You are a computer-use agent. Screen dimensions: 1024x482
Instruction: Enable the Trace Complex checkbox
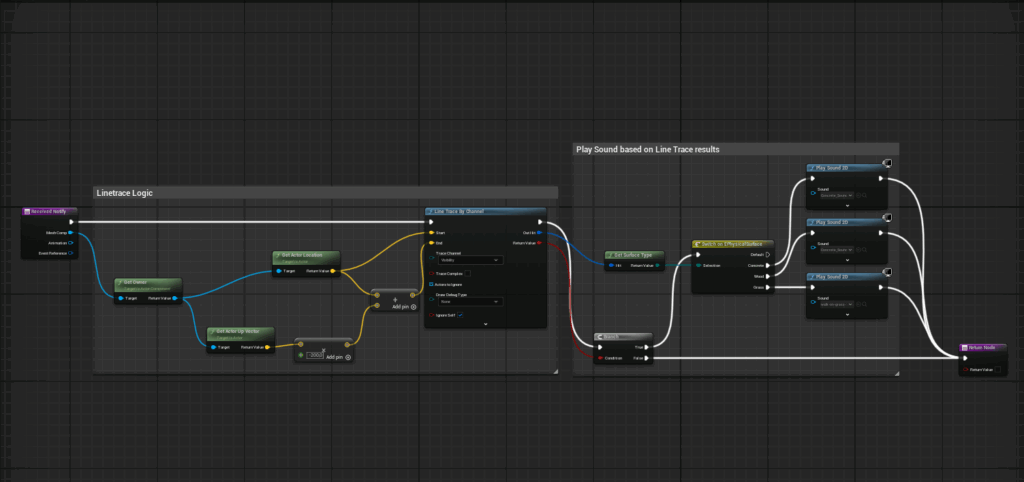pos(469,272)
